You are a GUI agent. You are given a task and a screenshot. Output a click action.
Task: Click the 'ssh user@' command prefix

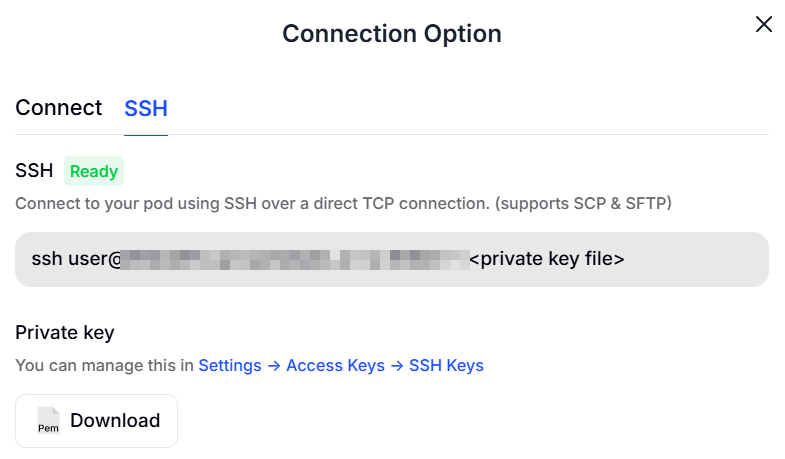point(76,259)
